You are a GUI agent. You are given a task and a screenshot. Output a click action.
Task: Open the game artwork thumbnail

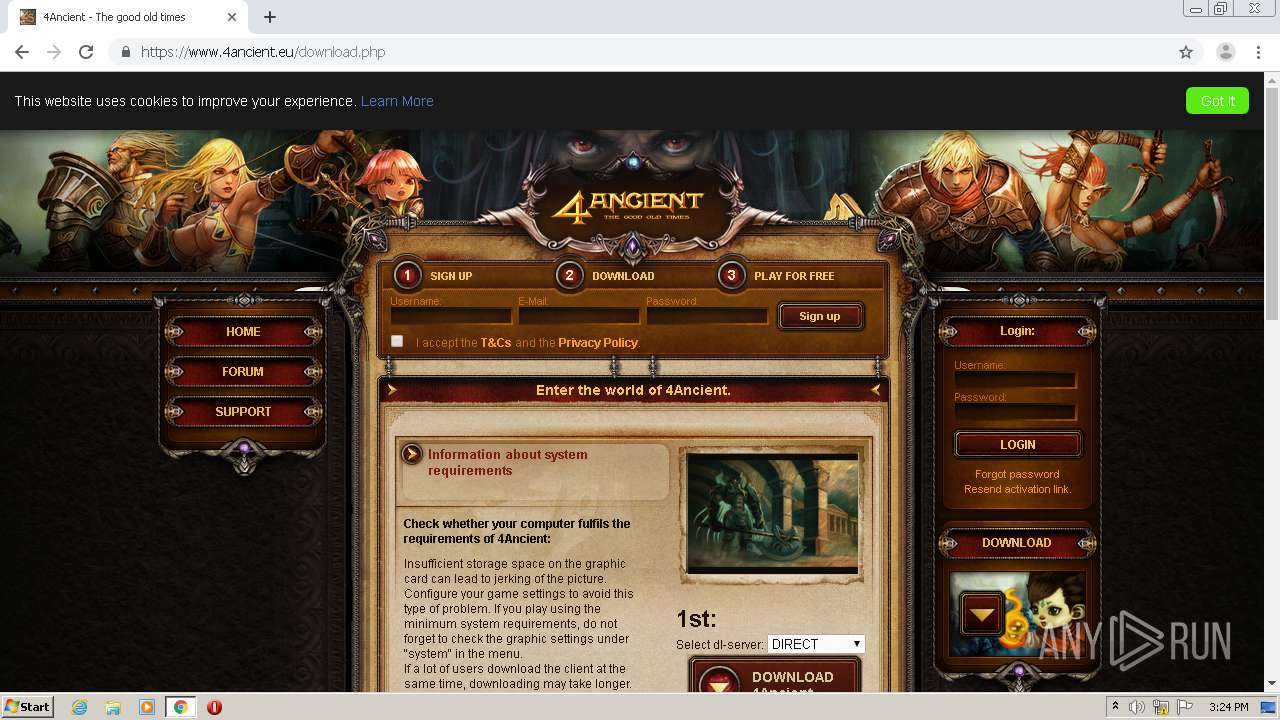[x=772, y=513]
